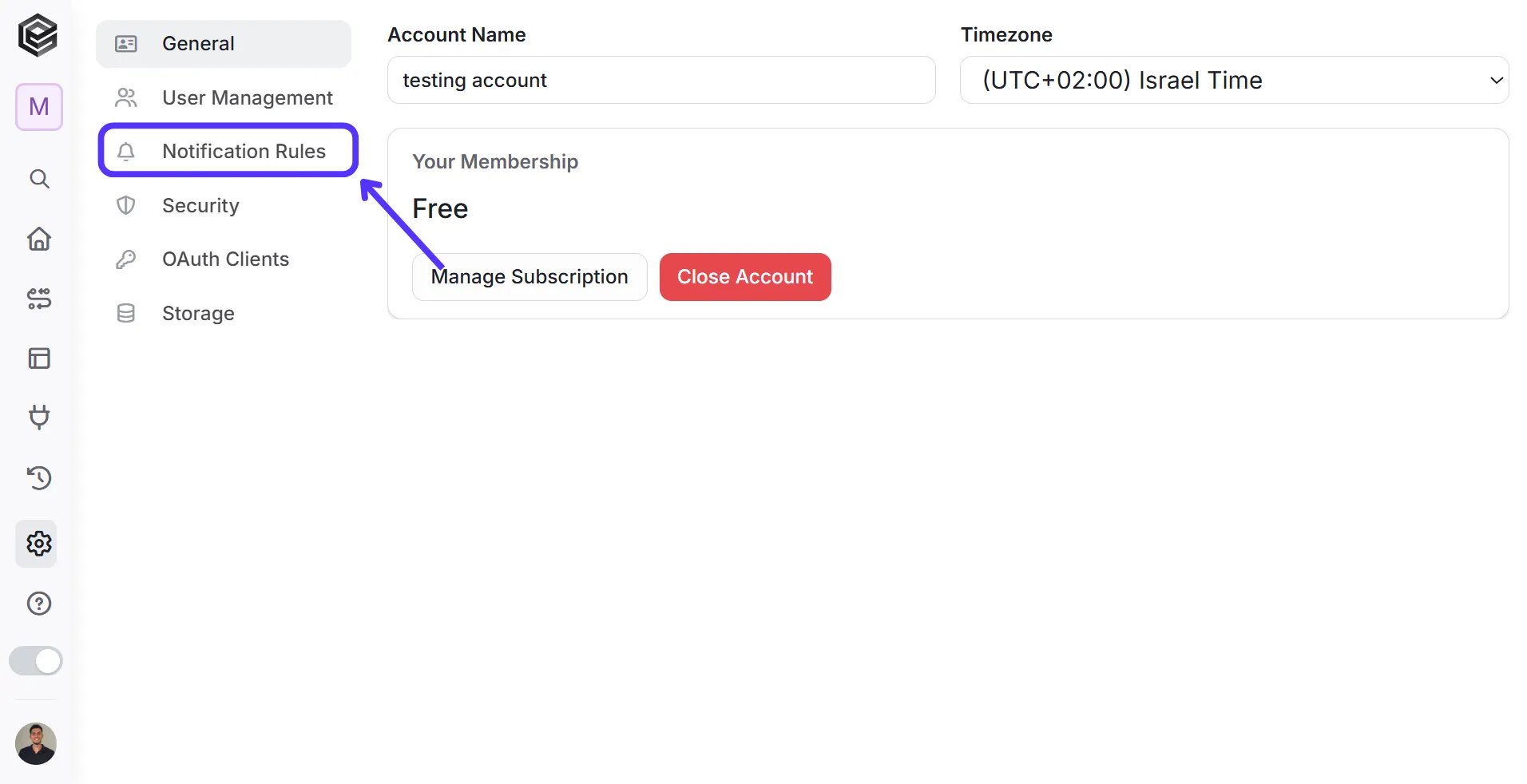Screen dimensions: 1527x784
Task: Open the user profile avatar menu
Action: [36, 744]
